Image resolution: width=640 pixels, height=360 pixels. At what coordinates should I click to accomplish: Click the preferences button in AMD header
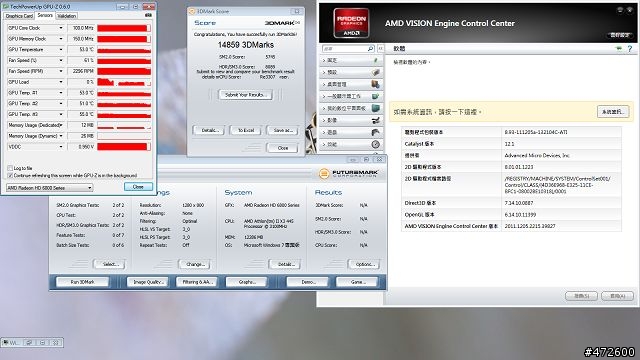[x=620, y=35]
